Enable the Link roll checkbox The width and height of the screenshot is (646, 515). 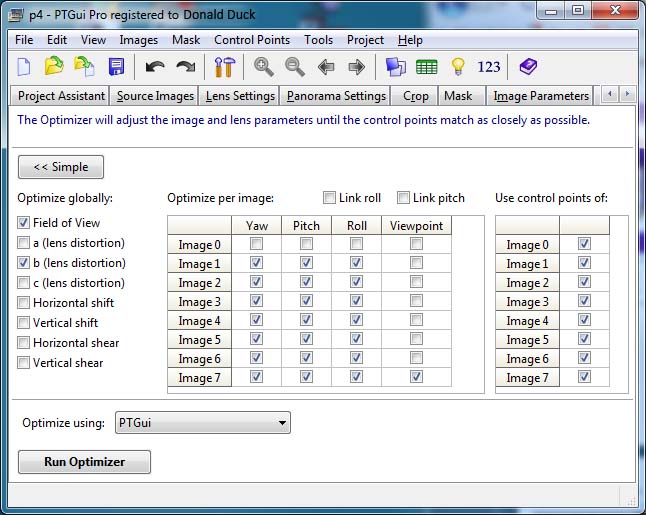pyautogui.click(x=329, y=198)
